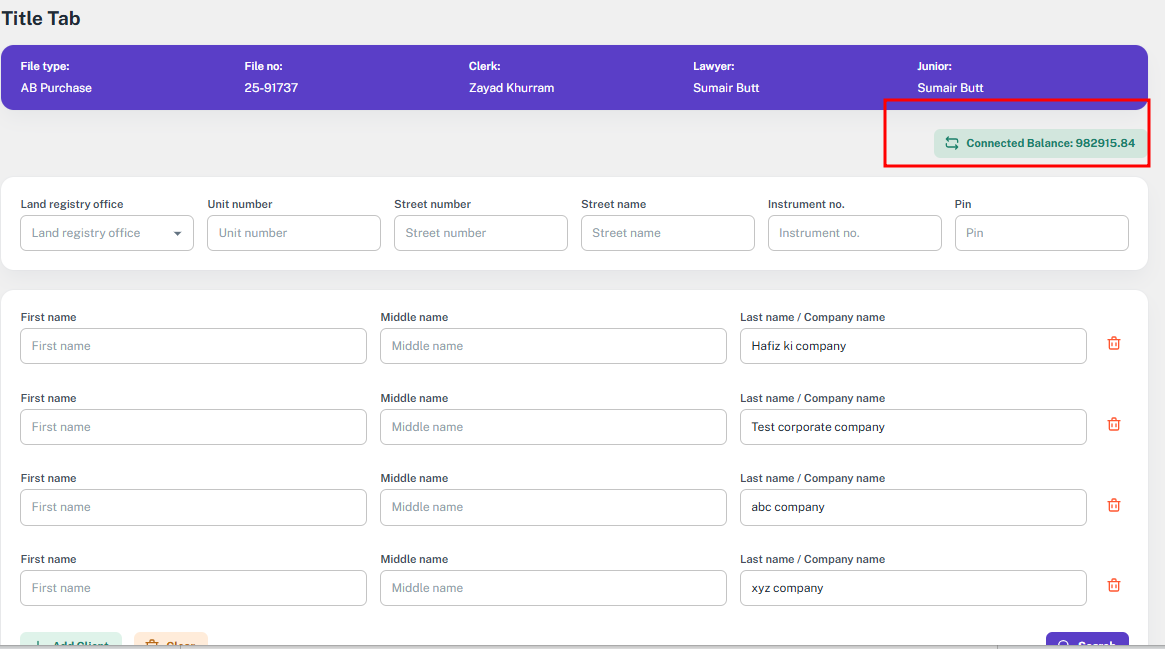Viewport: 1165px width, 649px height.
Task: Select the Street name text box
Action: pos(667,233)
